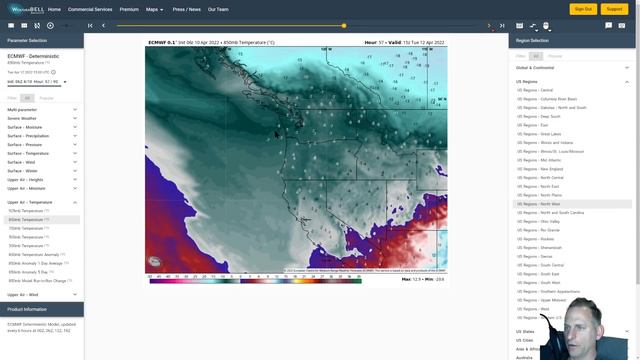Image resolution: width=640 pixels, height=360 pixels.
Task: Click the Product Information panel header
Action: tap(42, 309)
